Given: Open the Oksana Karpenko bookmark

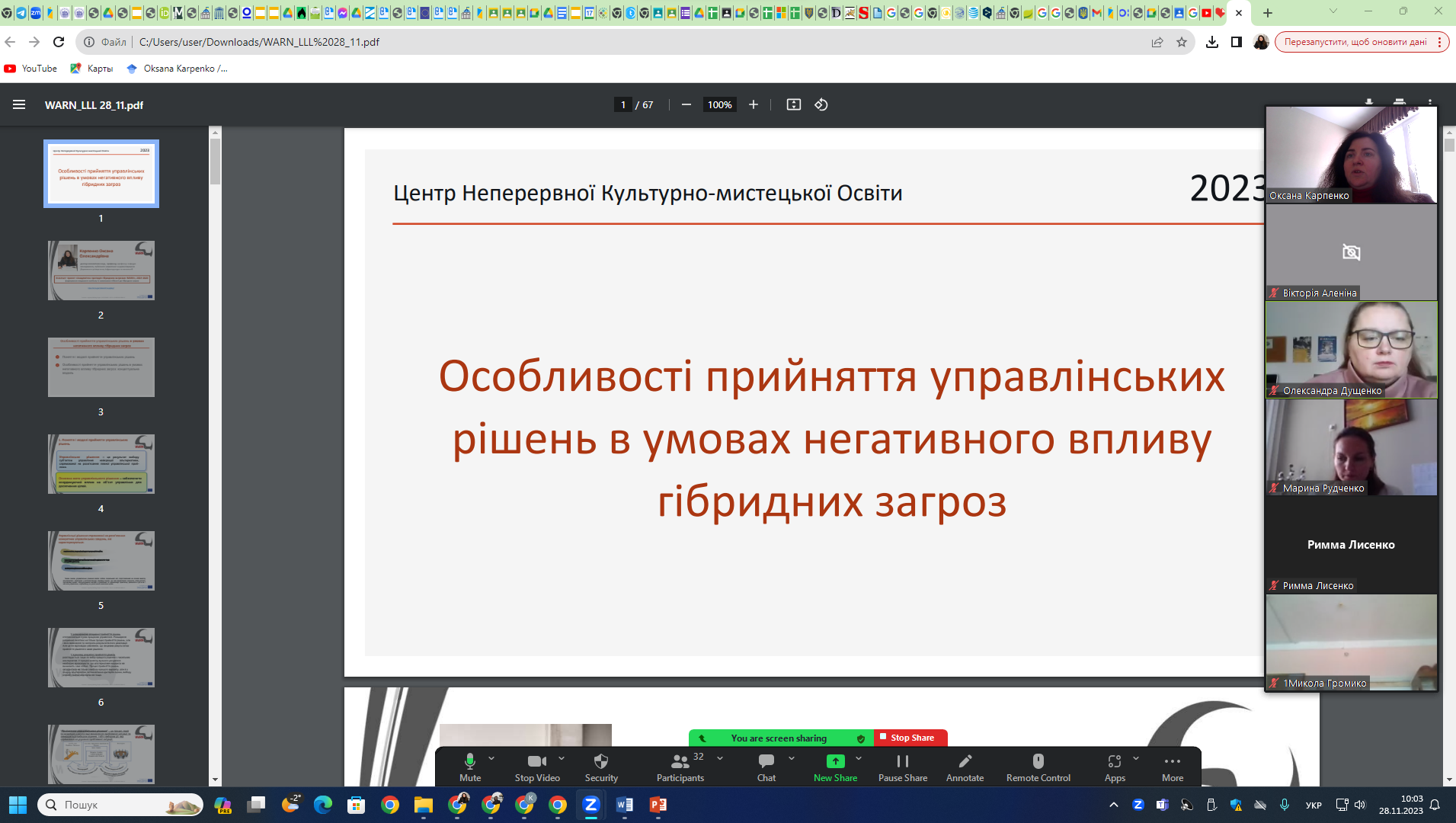Looking at the screenshot, I should [177, 69].
